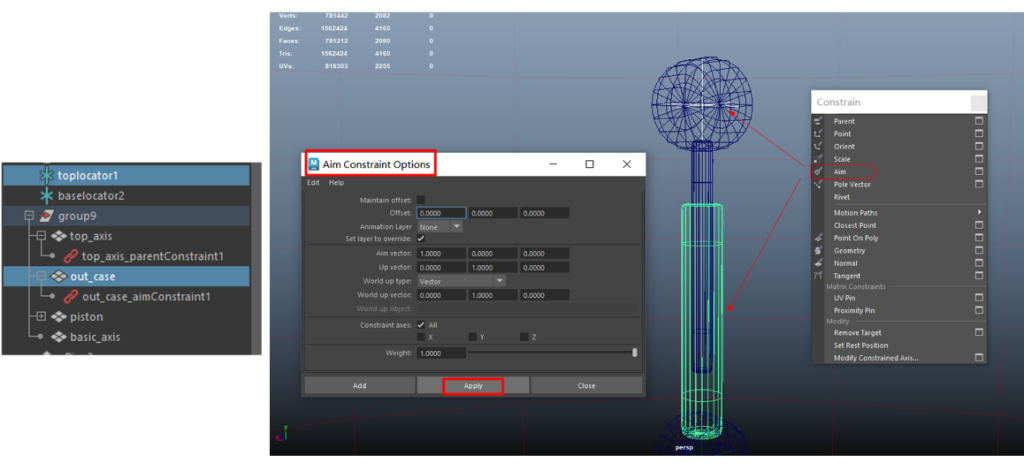
Task: Click the World up vector Y field
Action: [493, 295]
